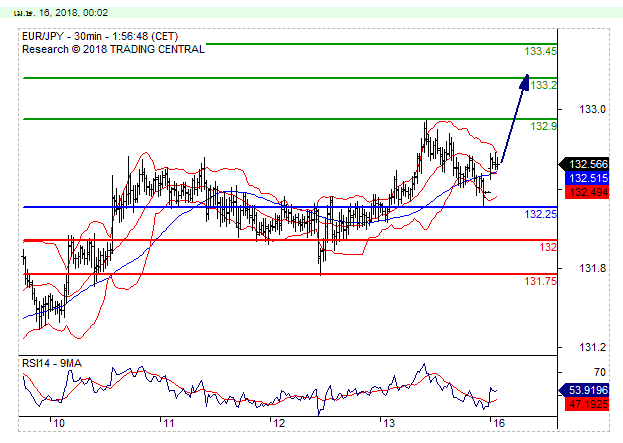
Task: Click the red 131.75 support label
Action: tap(540, 281)
